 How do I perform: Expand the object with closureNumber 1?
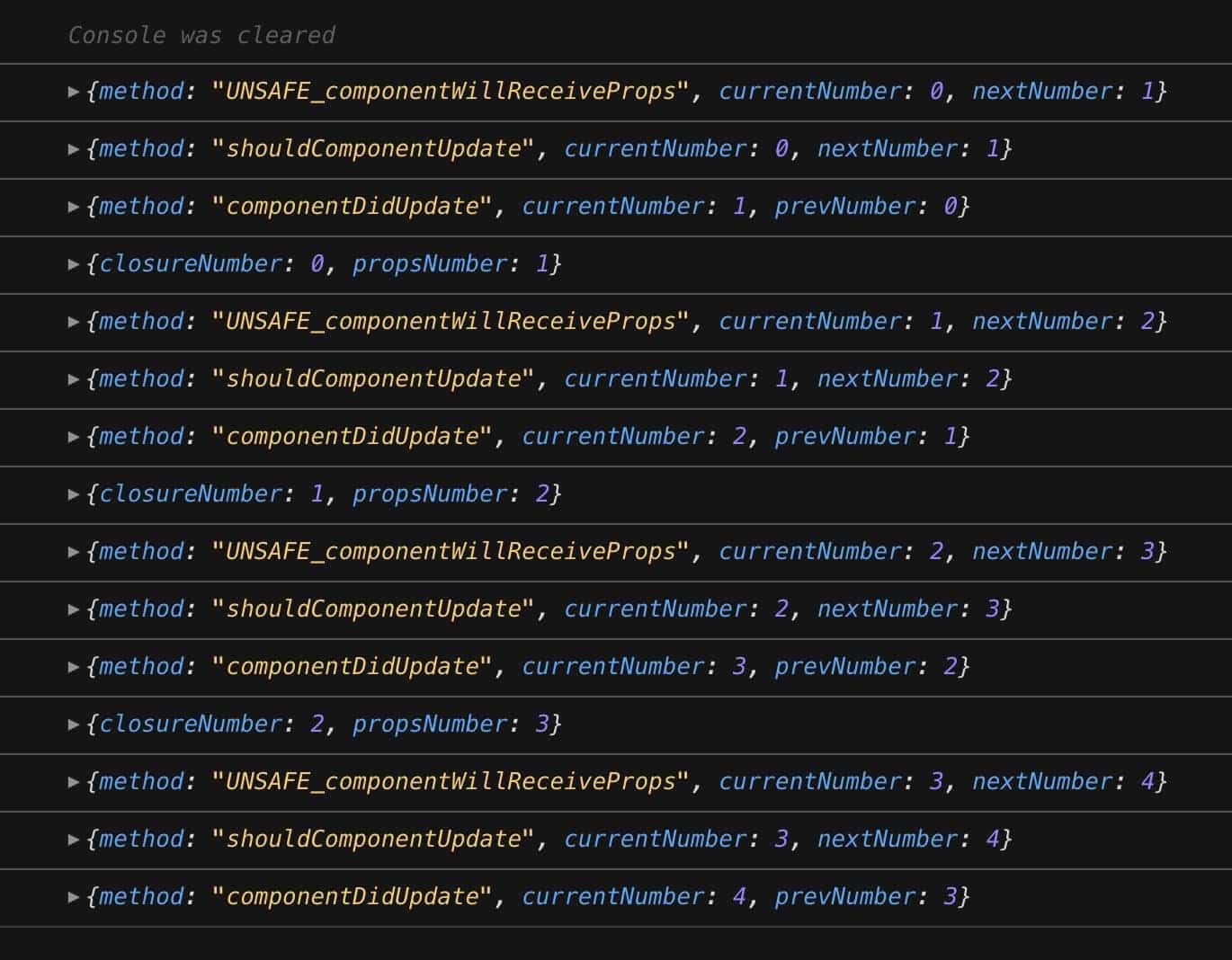(74, 495)
